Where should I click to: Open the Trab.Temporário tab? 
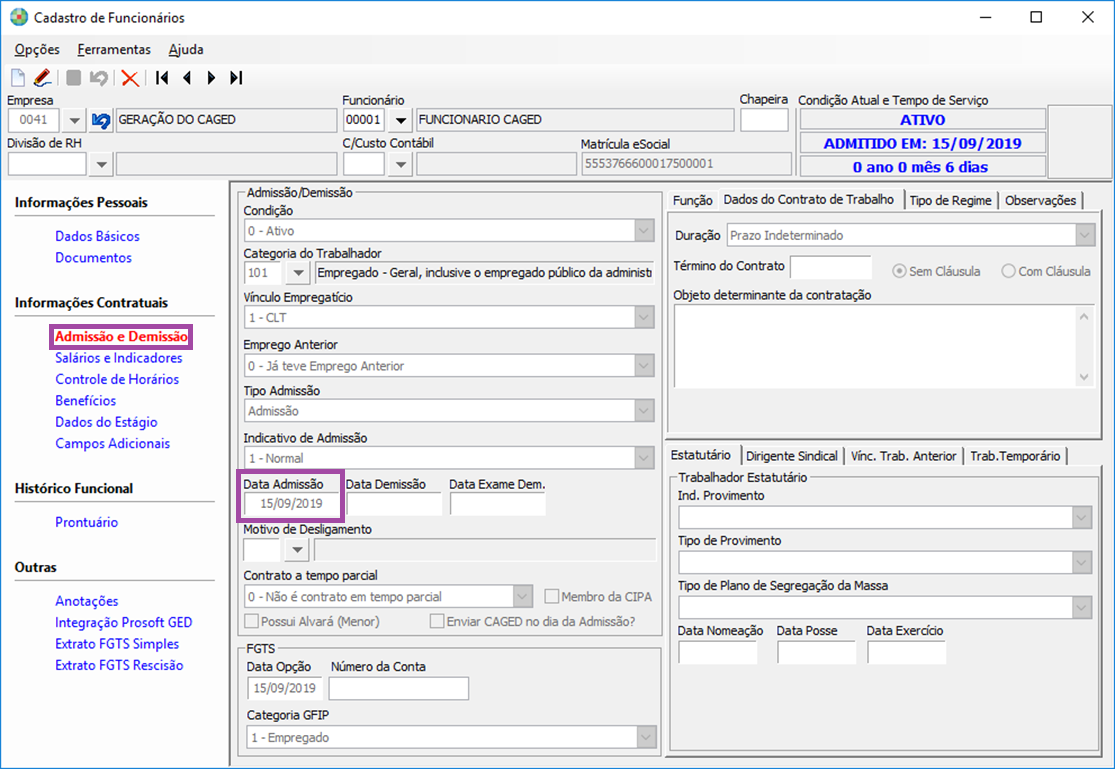click(1015, 456)
